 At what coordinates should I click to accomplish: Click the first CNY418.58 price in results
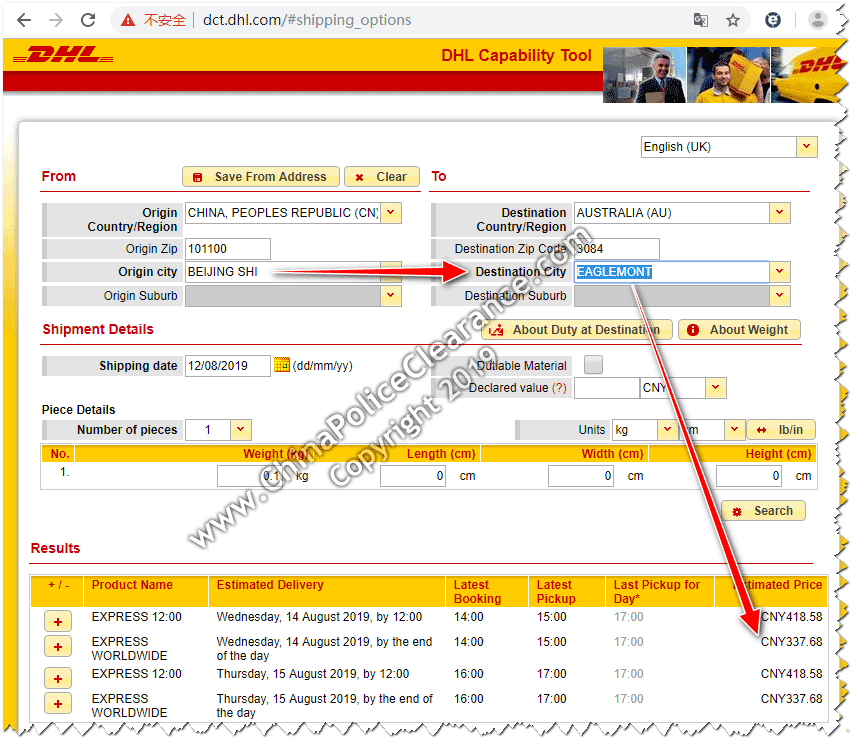[x=791, y=617]
